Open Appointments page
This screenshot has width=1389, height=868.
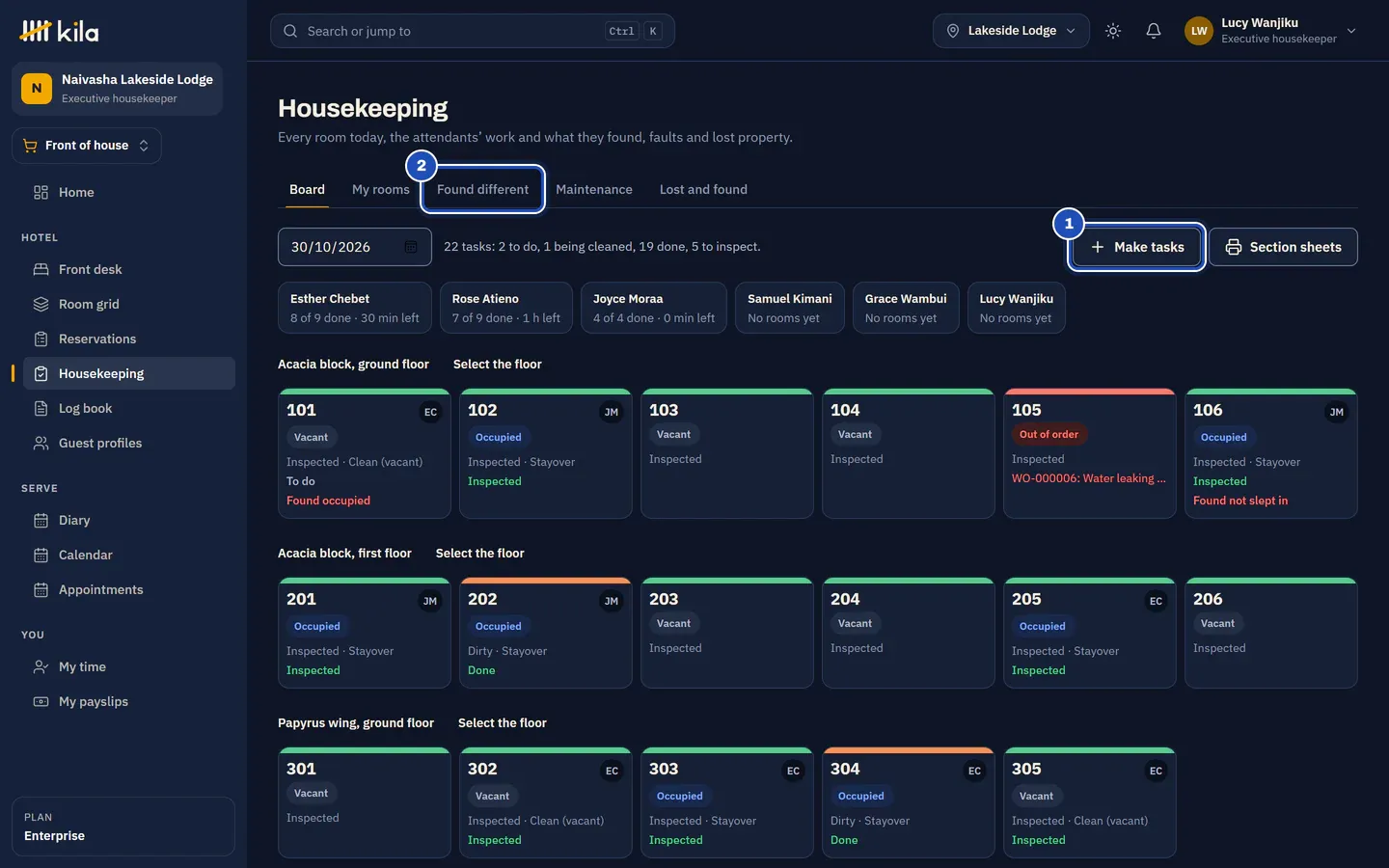pos(128,589)
